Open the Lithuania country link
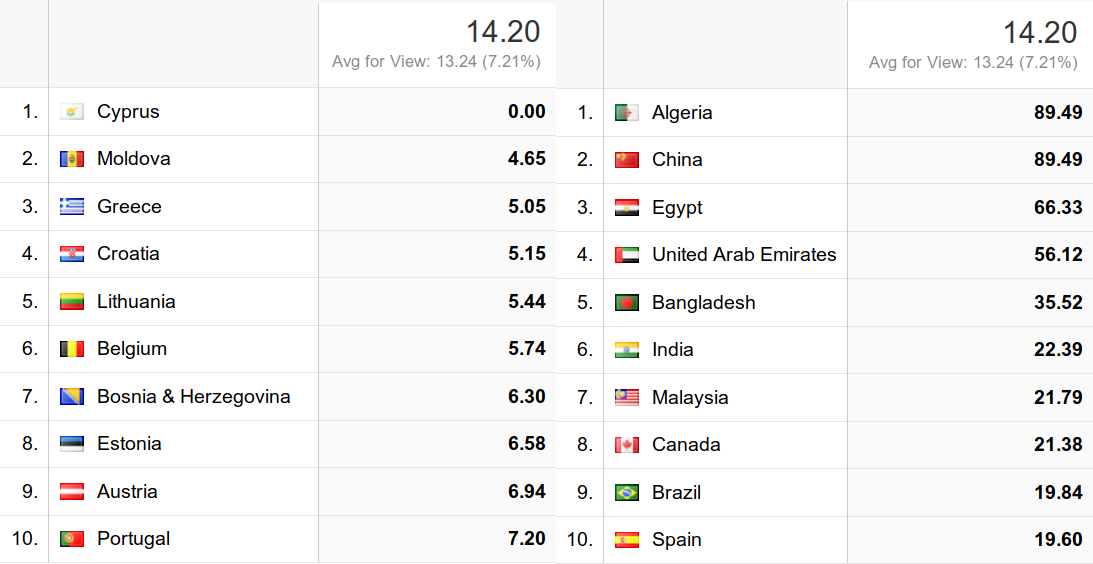This screenshot has width=1093, height=564. [136, 301]
